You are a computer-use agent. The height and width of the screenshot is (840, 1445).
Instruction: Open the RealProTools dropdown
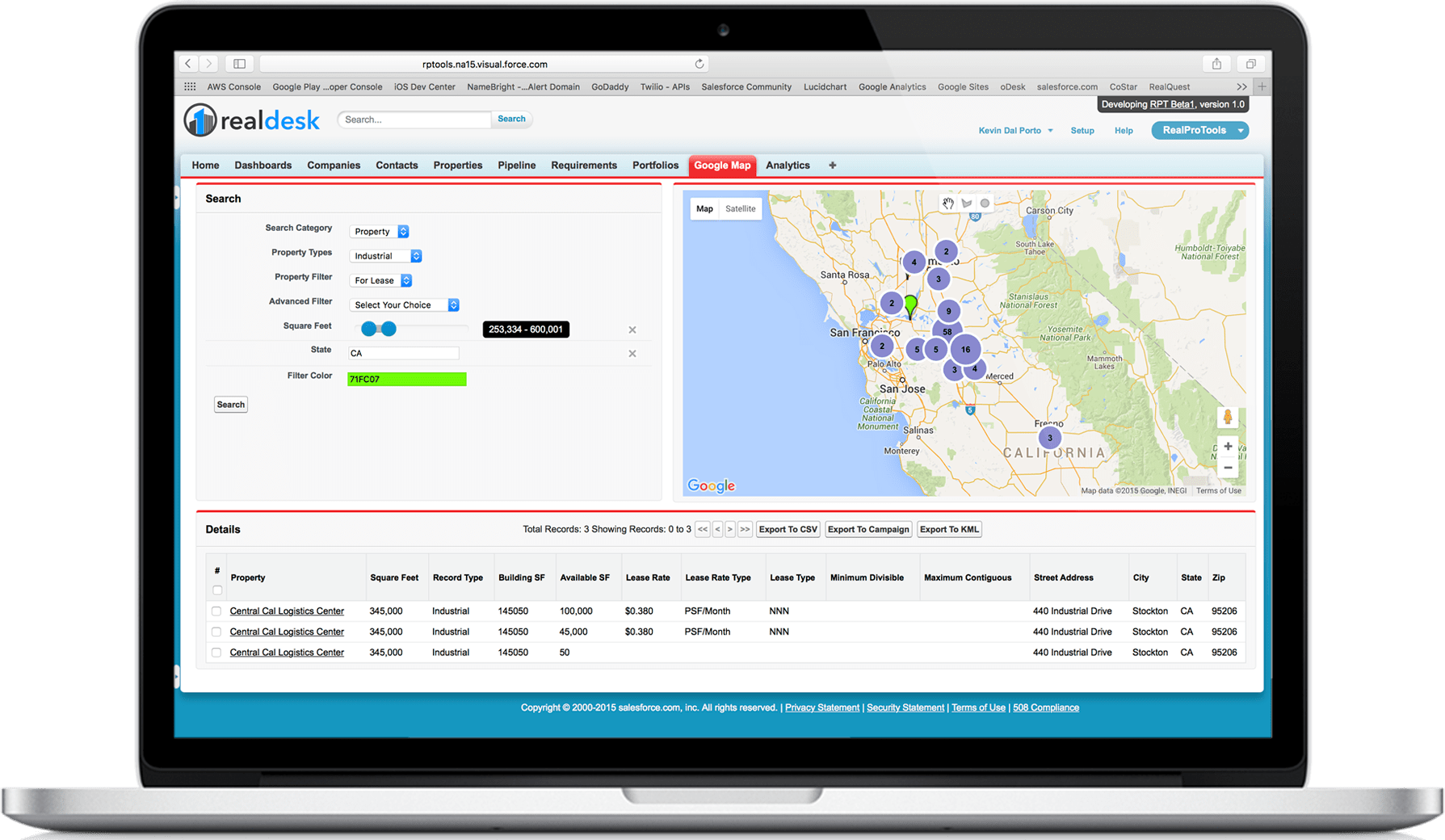(x=1200, y=130)
